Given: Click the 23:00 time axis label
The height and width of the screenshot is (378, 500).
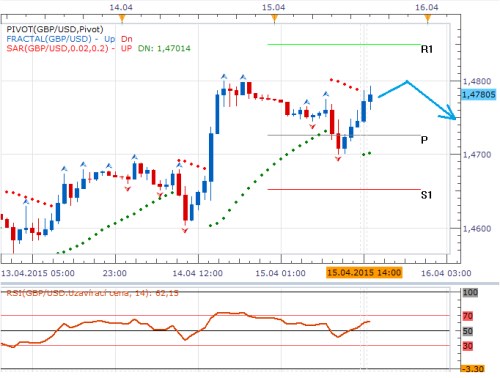Looking at the screenshot, I should click(x=115, y=273).
